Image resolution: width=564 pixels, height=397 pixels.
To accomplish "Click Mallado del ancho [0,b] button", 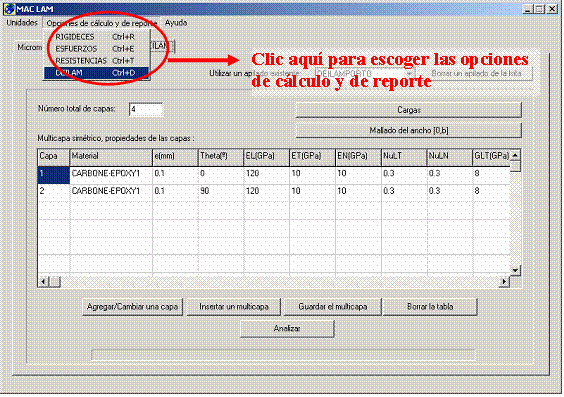I will coord(409,131).
